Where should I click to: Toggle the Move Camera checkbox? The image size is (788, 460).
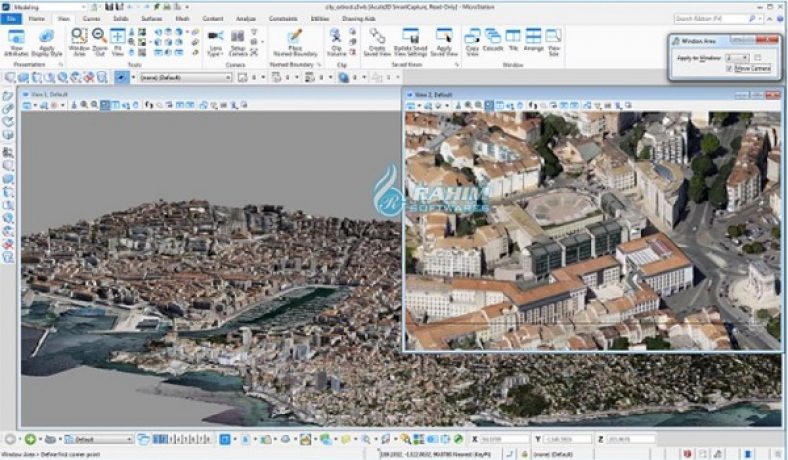point(729,69)
